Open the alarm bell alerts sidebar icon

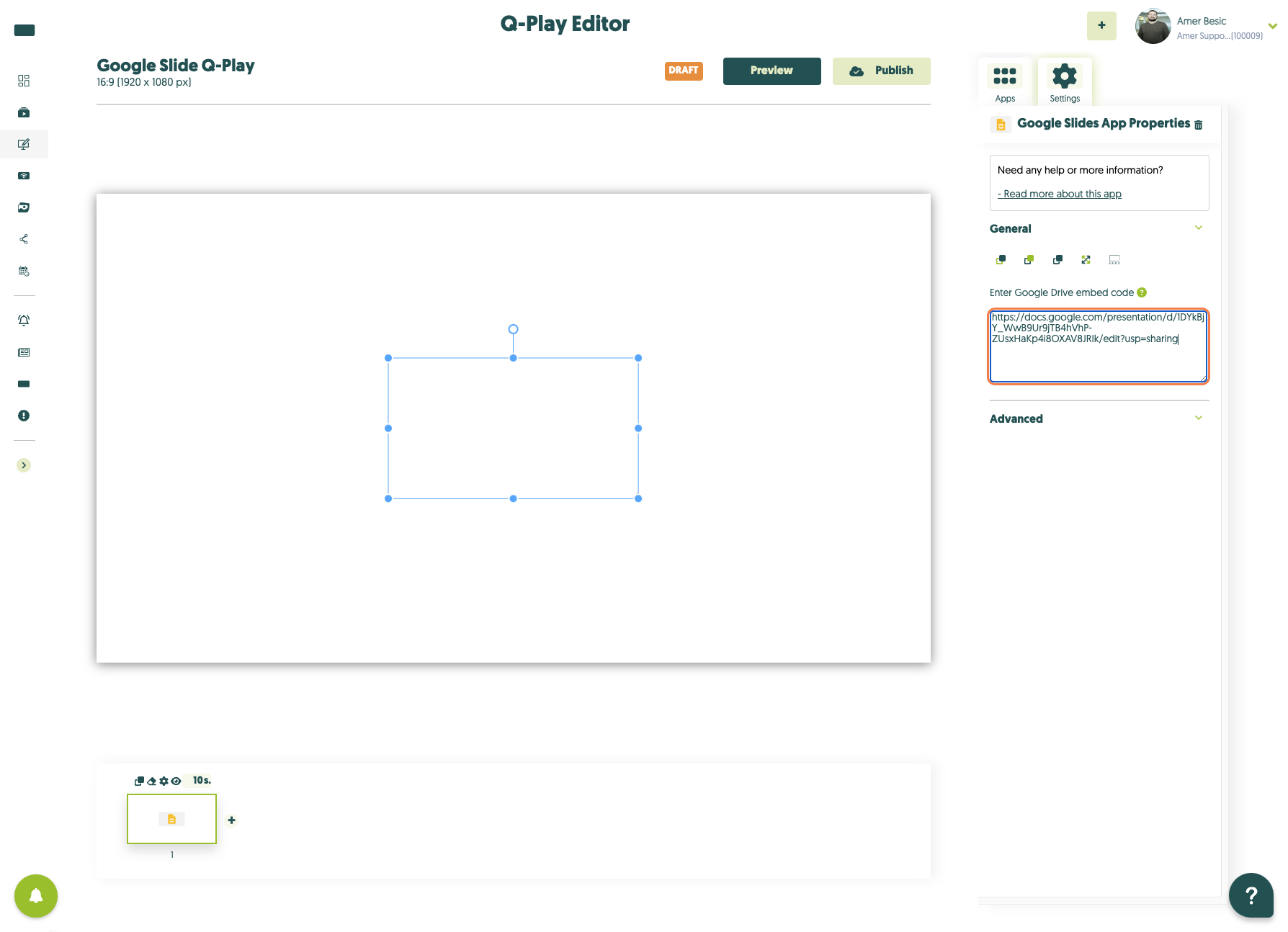click(24, 321)
